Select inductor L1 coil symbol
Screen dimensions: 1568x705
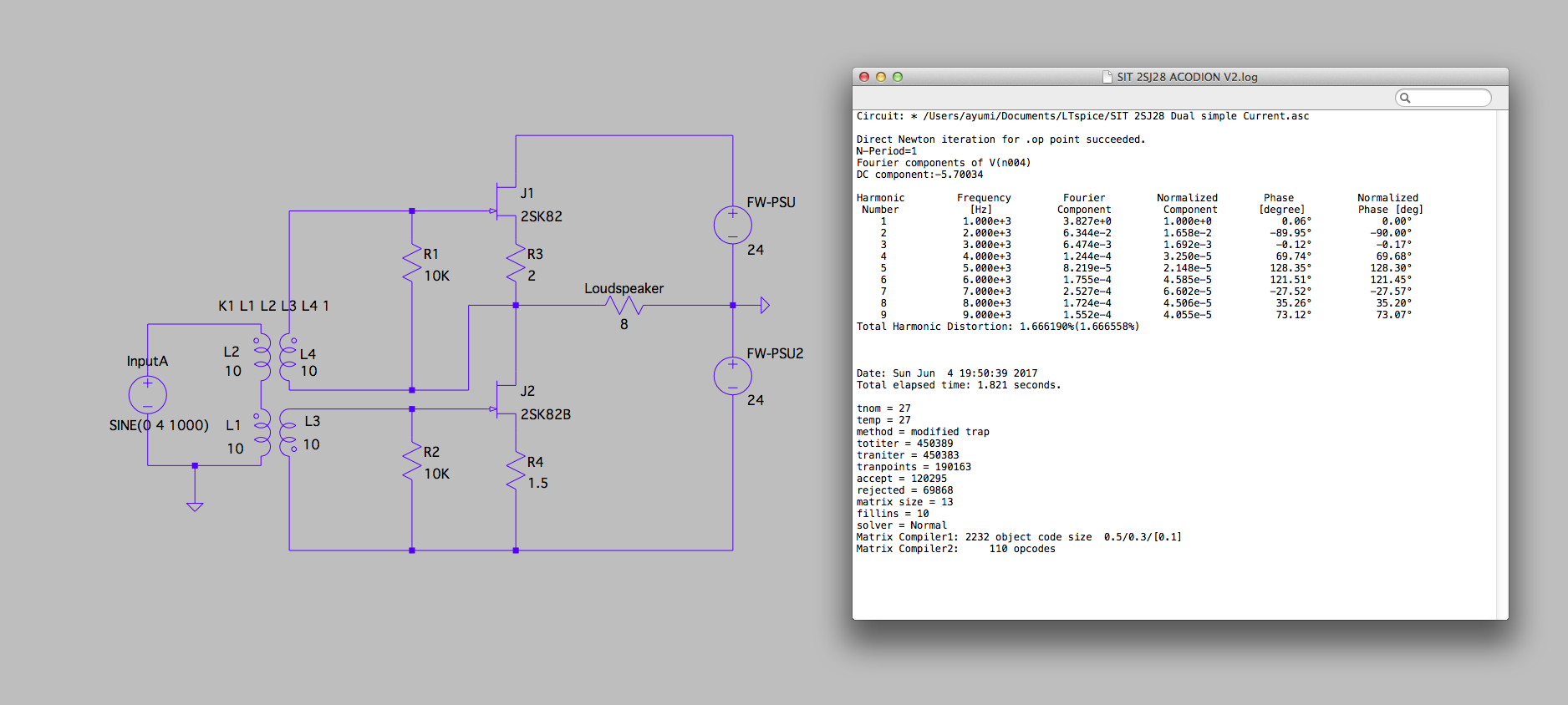tap(262, 432)
